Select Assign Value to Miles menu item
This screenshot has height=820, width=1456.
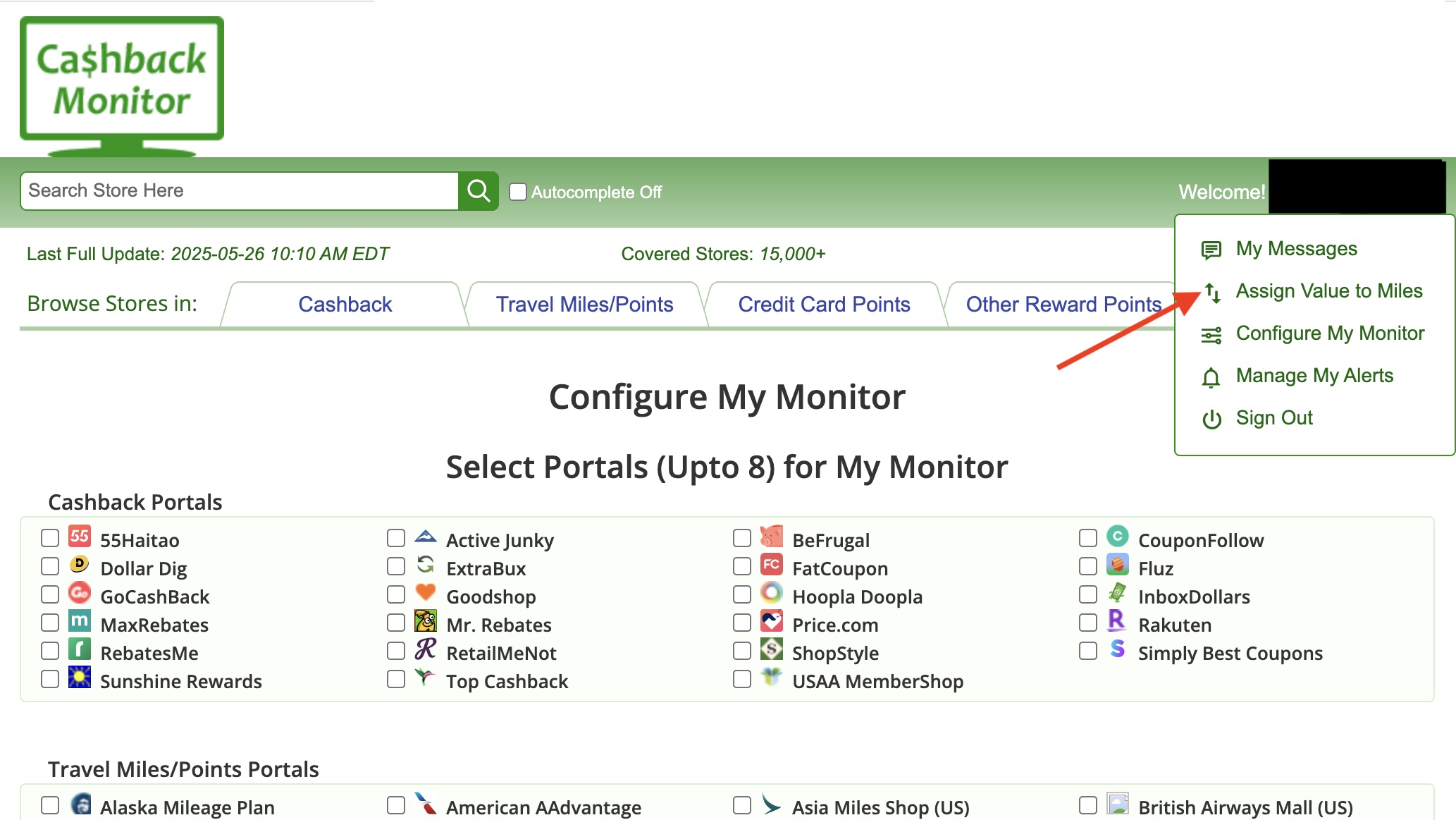pyautogui.click(x=1329, y=291)
